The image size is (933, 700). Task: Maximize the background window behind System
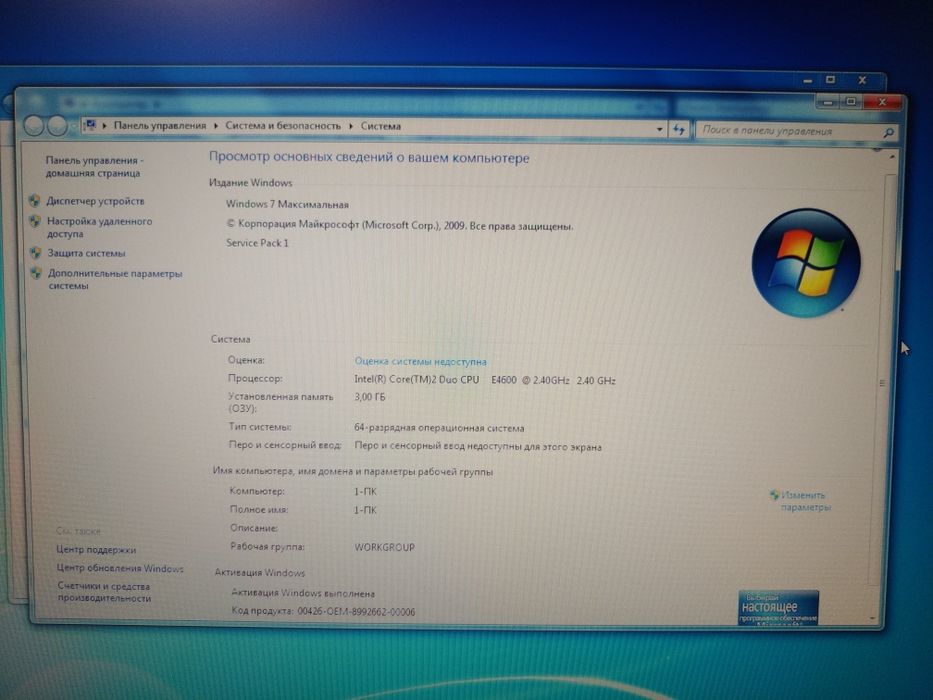831,80
